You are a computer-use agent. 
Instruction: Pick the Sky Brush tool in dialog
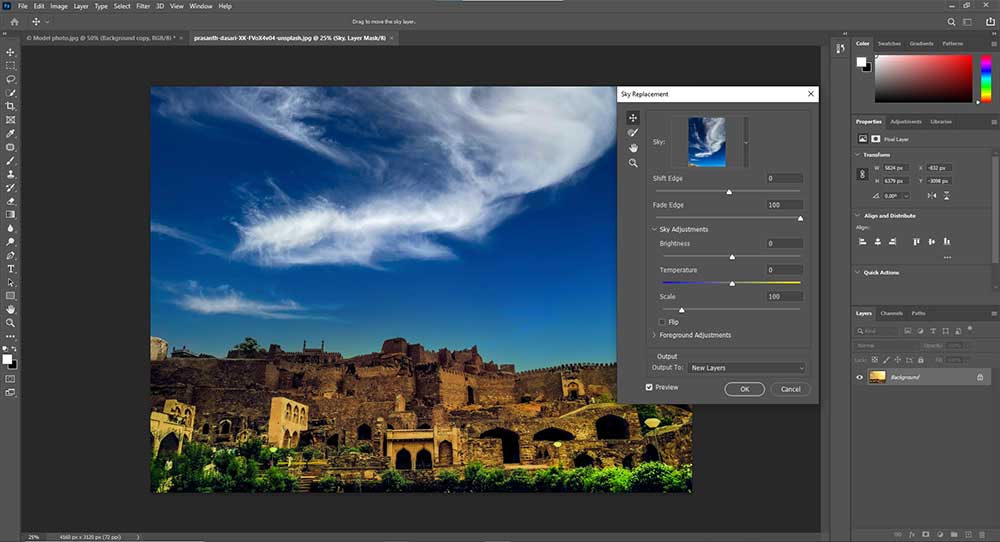[633, 133]
